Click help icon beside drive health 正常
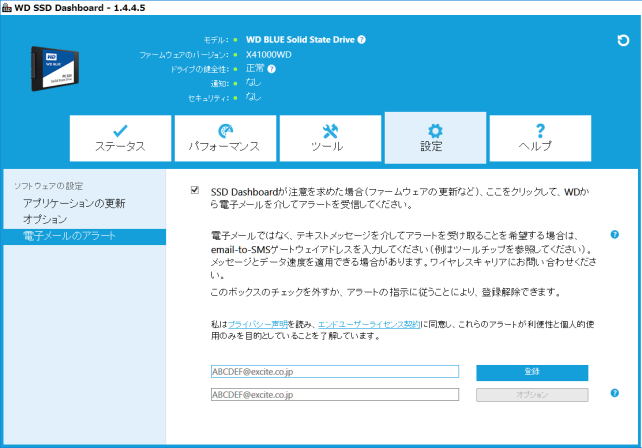This screenshot has height=448, width=642. point(271,69)
